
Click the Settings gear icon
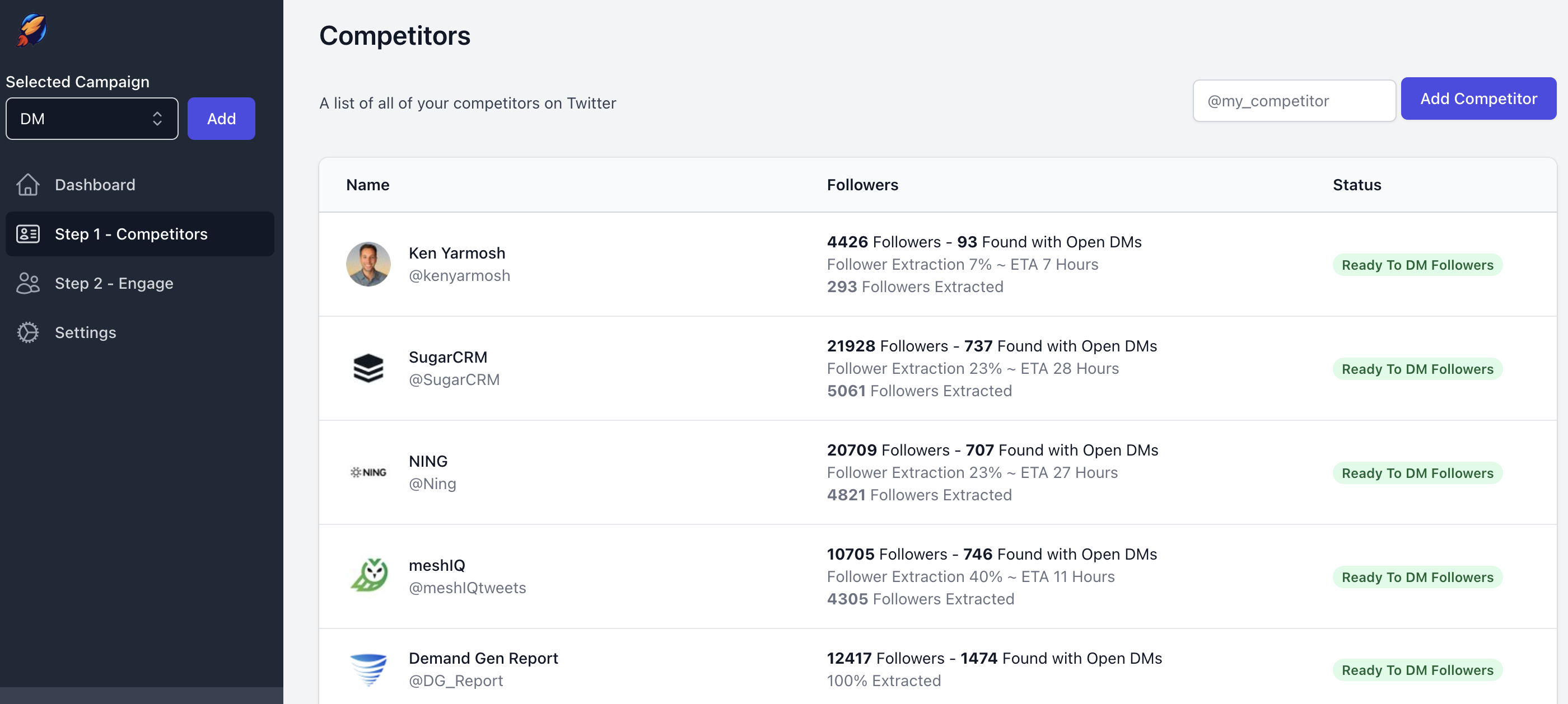(27, 332)
